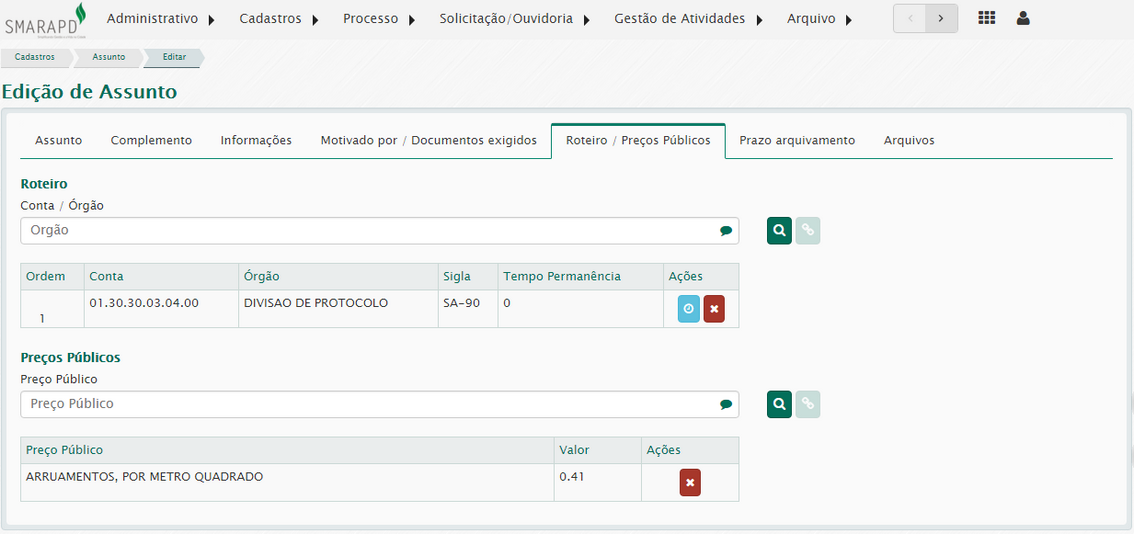The height and width of the screenshot is (534, 1134).
Task: Open the apps grid icon in header
Action: 986,18
